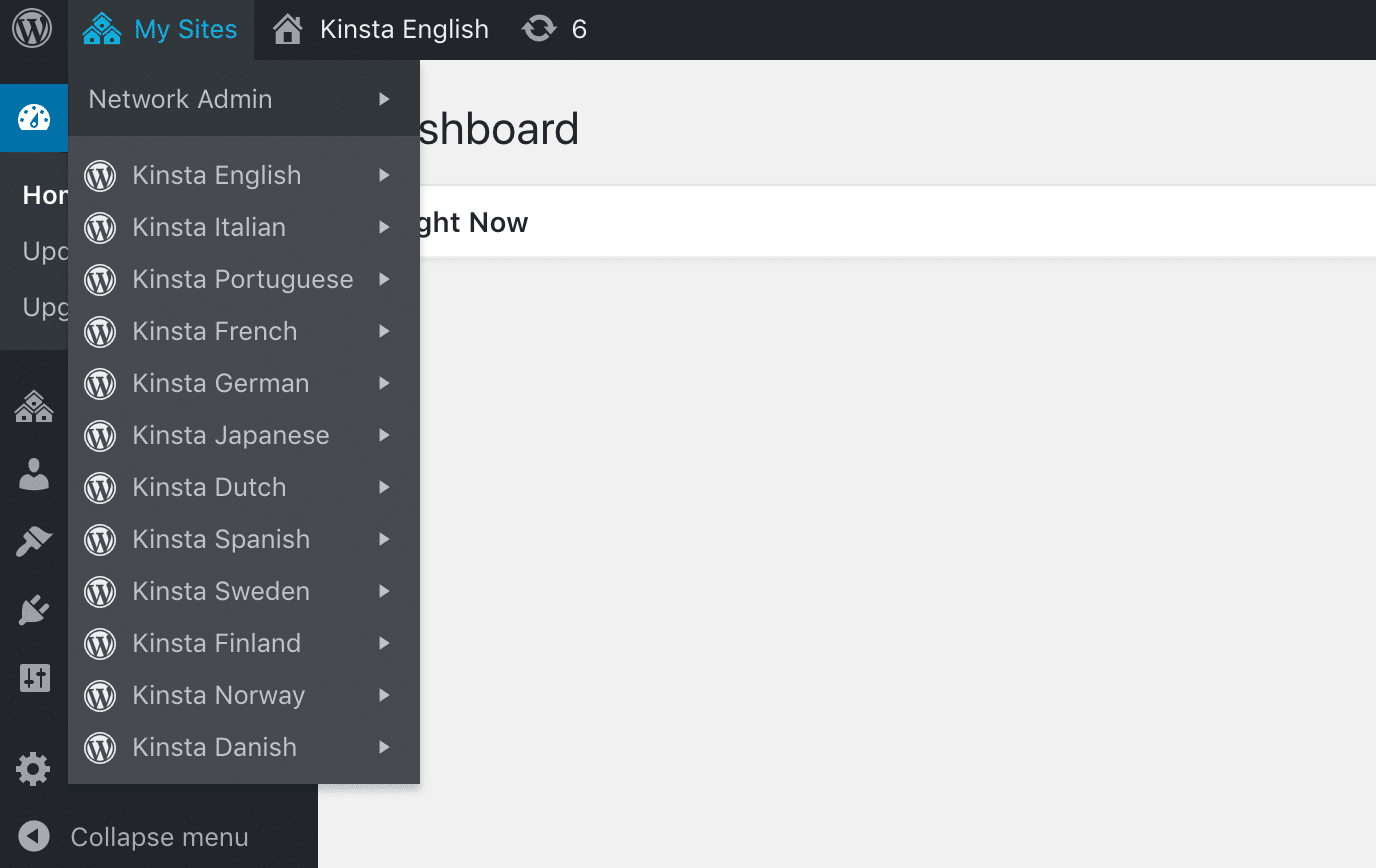The height and width of the screenshot is (868, 1376).
Task: Open the My Sites menu
Action: click(160, 29)
